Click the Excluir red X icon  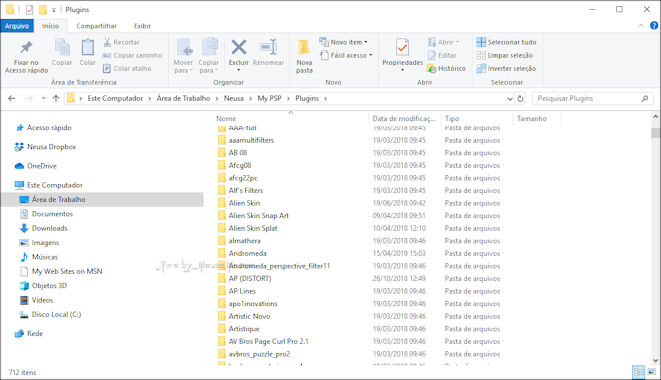(x=239, y=47)
